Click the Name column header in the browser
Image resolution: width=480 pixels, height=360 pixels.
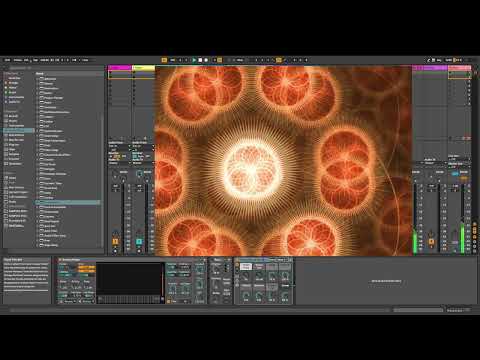pyautogui.click(x=40, y=73)
